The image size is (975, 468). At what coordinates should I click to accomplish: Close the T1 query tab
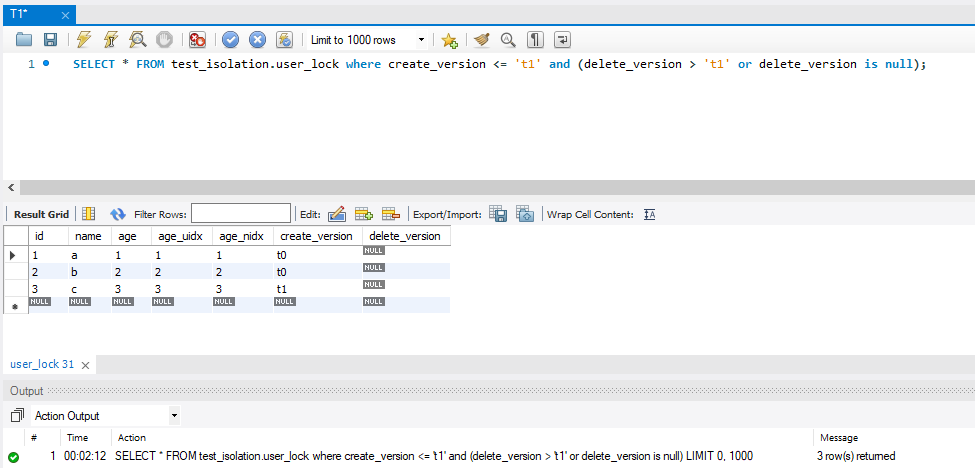(65, 15)
